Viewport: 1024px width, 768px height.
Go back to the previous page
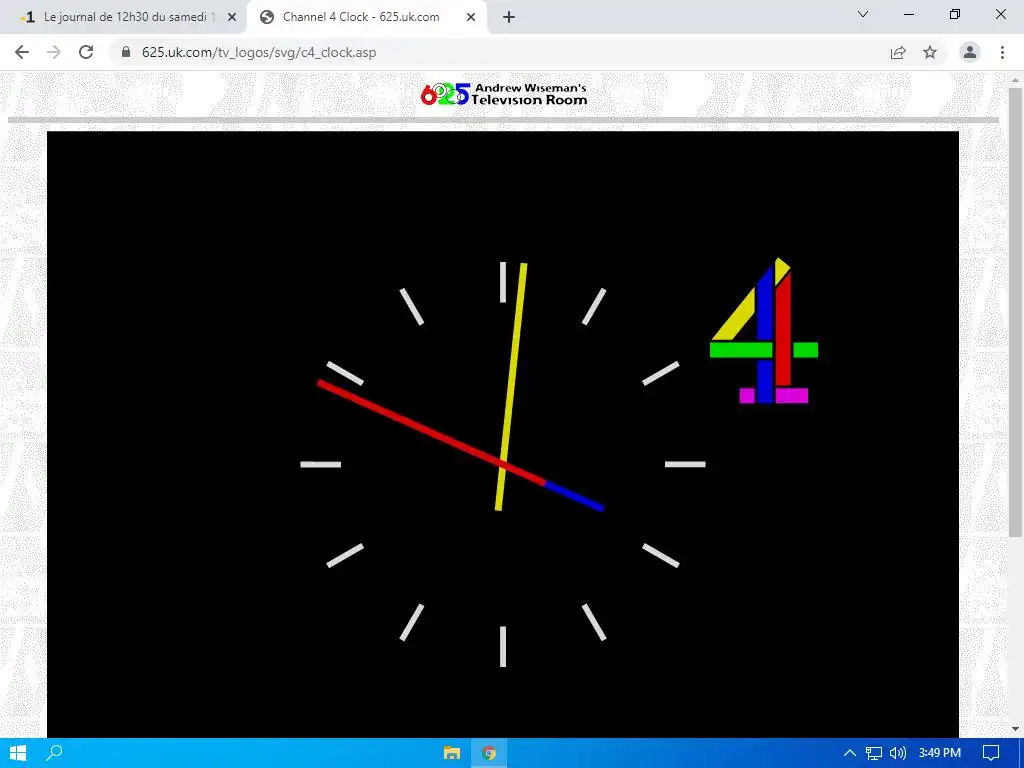pos(22,52)
